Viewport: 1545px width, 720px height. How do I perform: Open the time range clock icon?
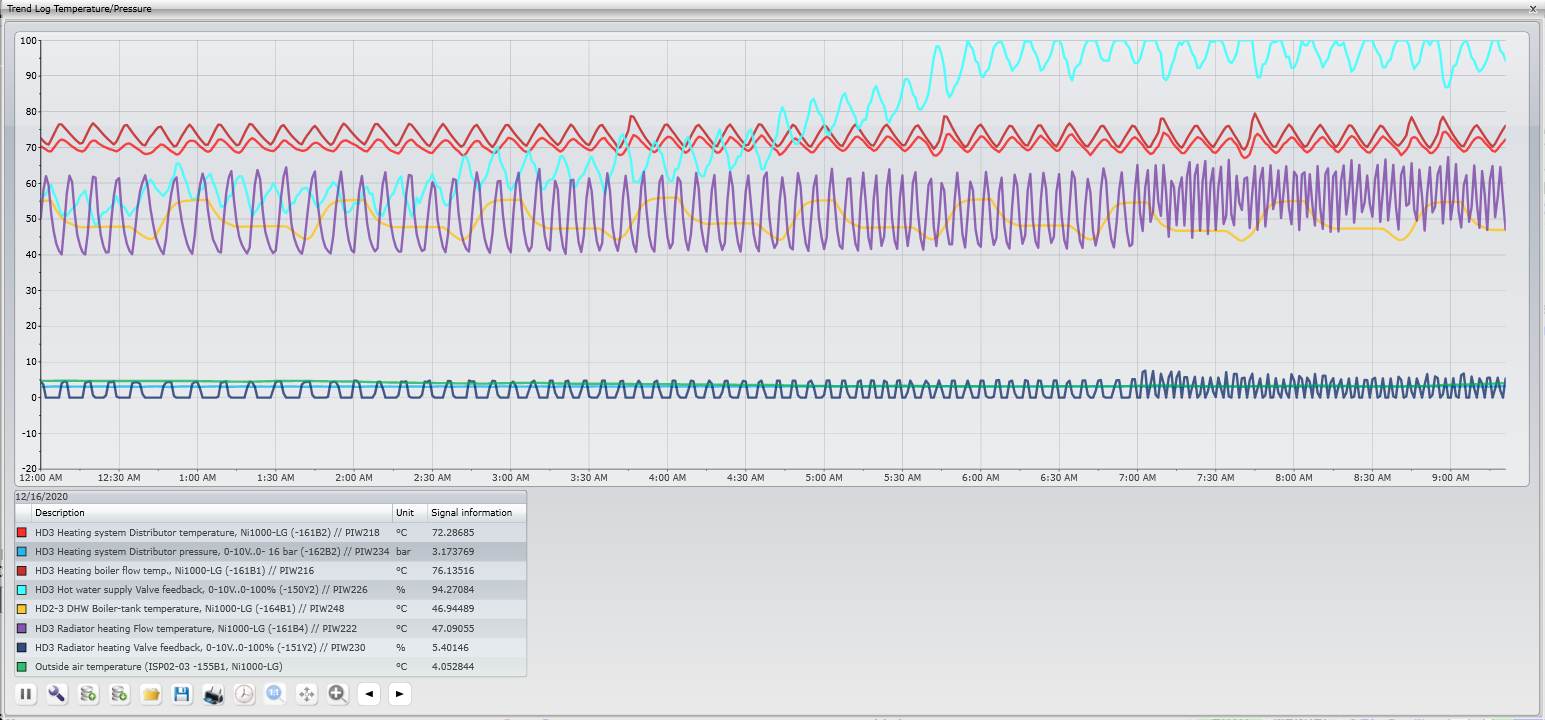click(x=244, y=694)
